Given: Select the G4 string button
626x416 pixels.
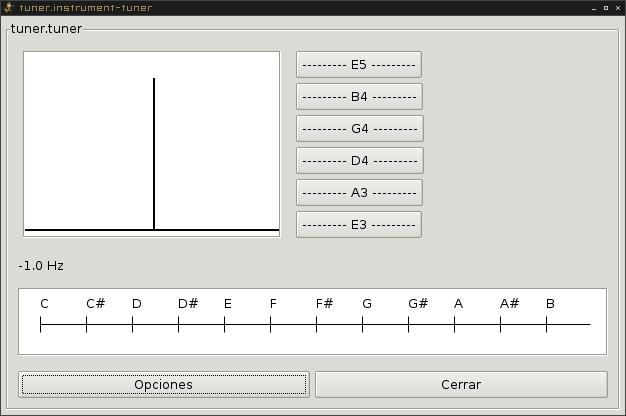Looking at the screenshot, I should pyautogui.click(x=359, y=129).
